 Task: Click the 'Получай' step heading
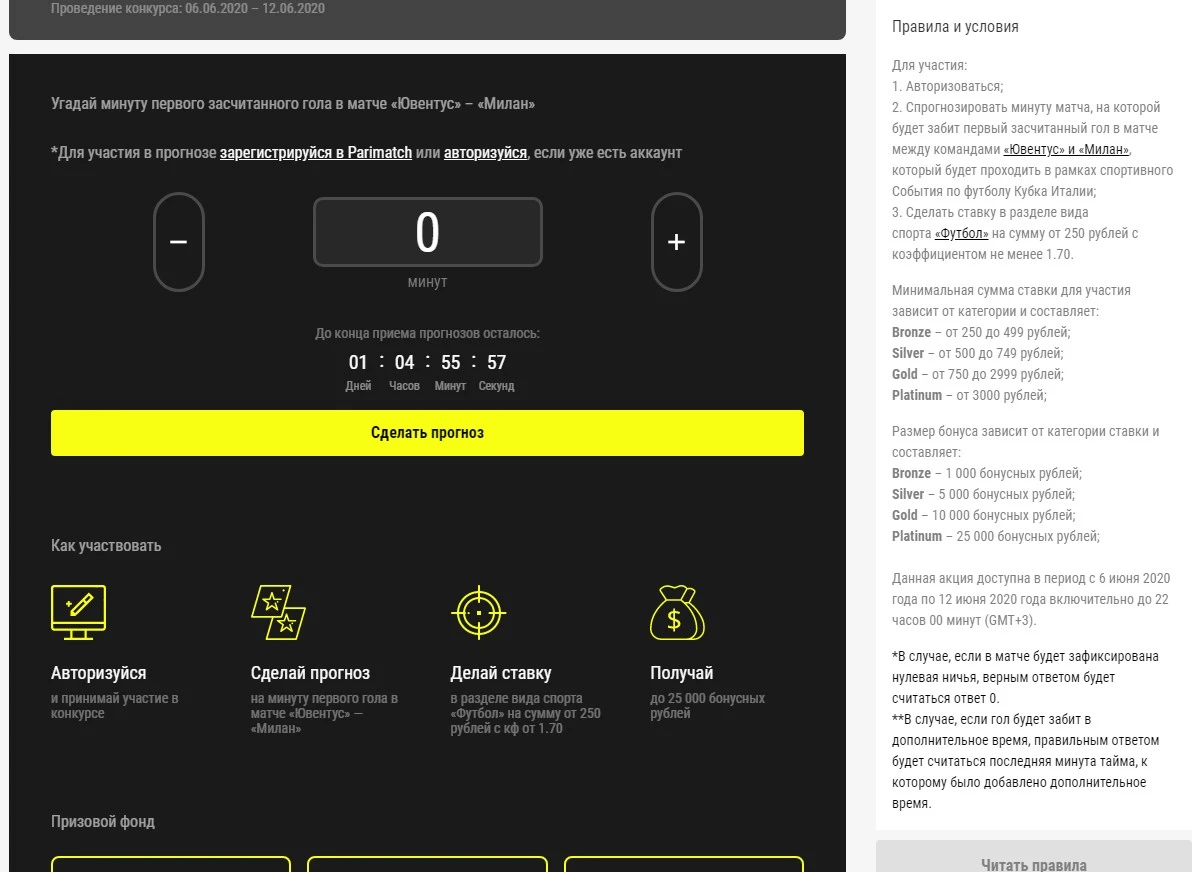click(x=681, y=673)
